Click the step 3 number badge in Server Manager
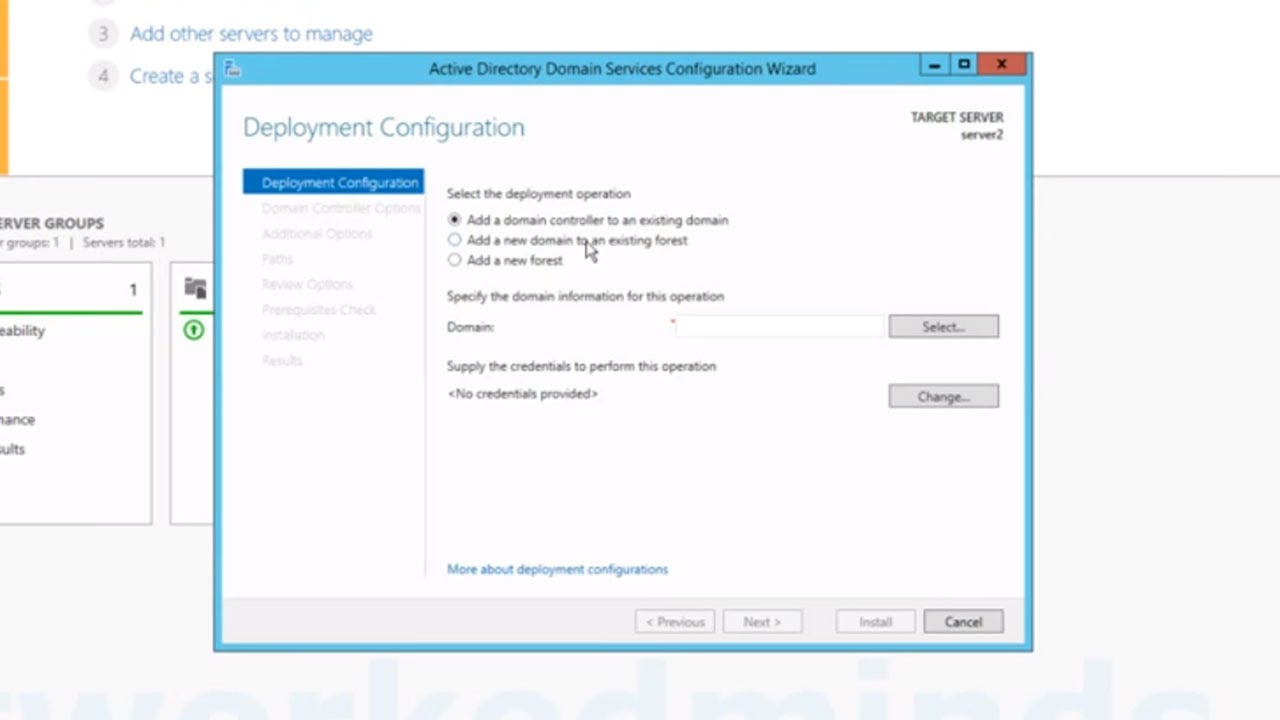This screenshot has width=1280, height=720. click(103, 34)
